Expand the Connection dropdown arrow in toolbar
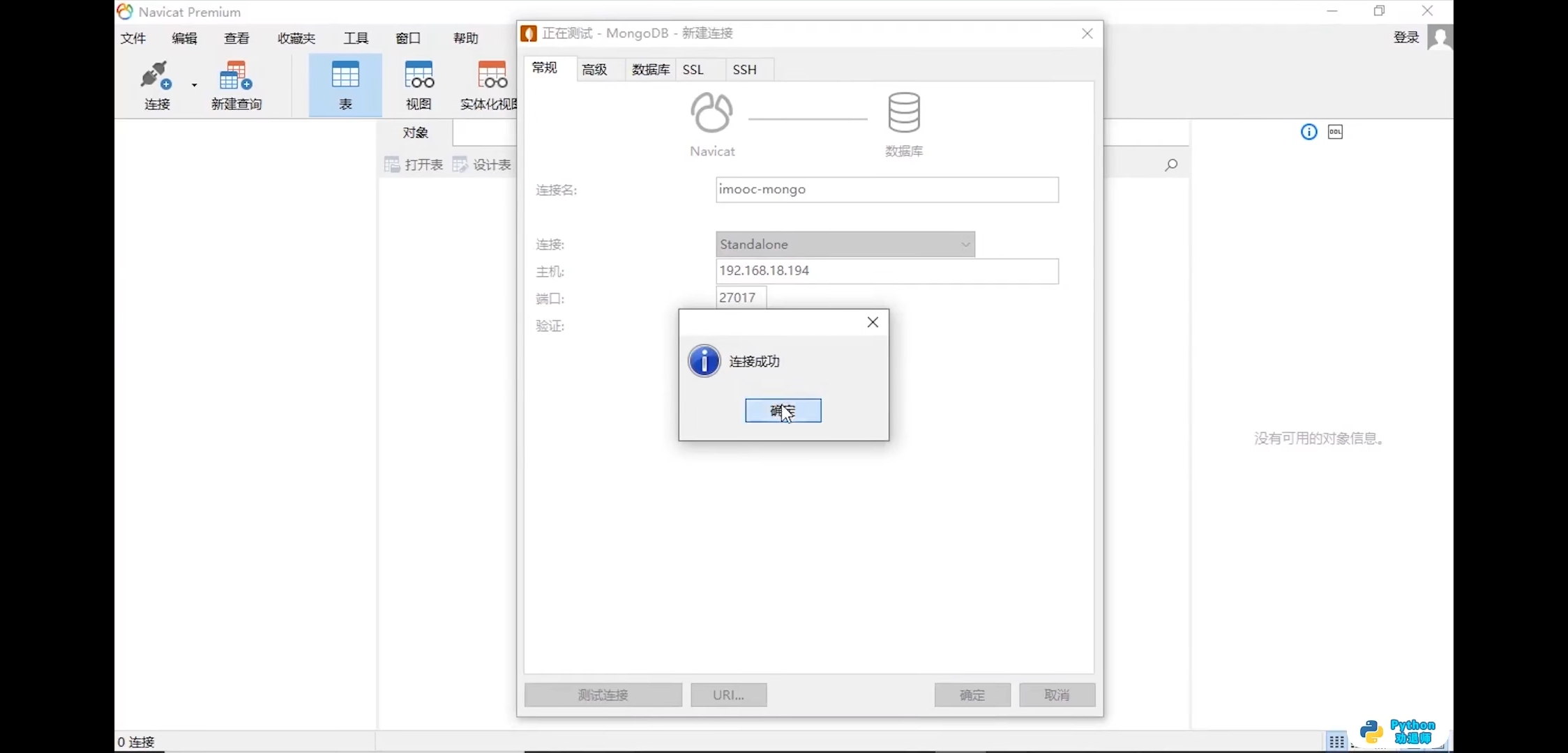Viewport: 1568px width, 753px height. [x=194, y=85]
